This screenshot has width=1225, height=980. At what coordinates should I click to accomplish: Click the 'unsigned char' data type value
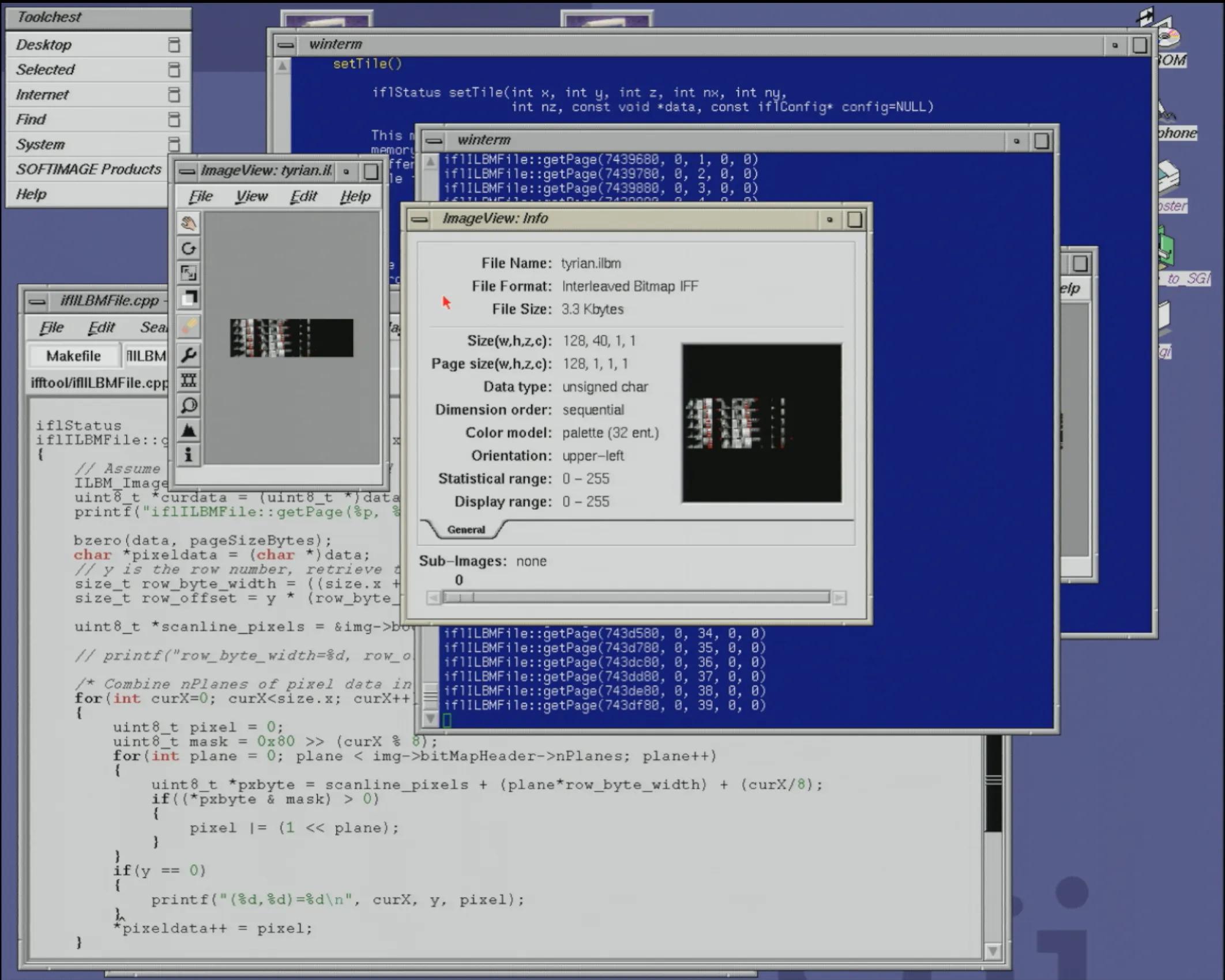click(x=606, y=387)
